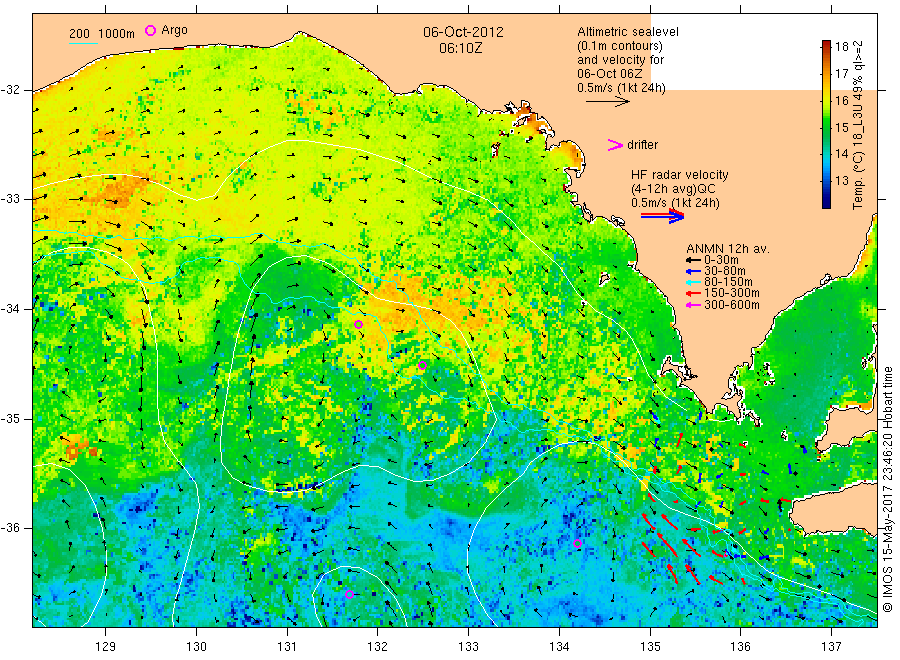Click the red-blue HF radar velocity arrow
Viewport: 900px width, 660px height.
tap(662, 216)
